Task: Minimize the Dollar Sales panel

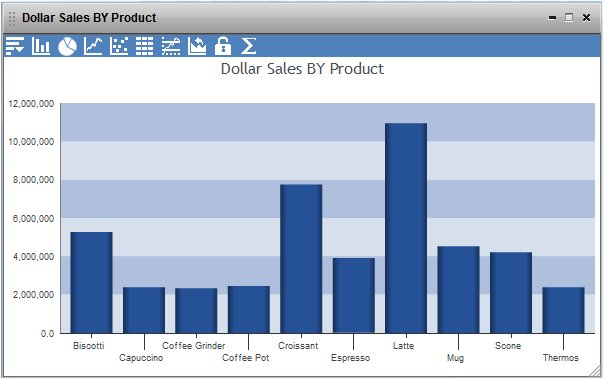Action: (552, 18)
